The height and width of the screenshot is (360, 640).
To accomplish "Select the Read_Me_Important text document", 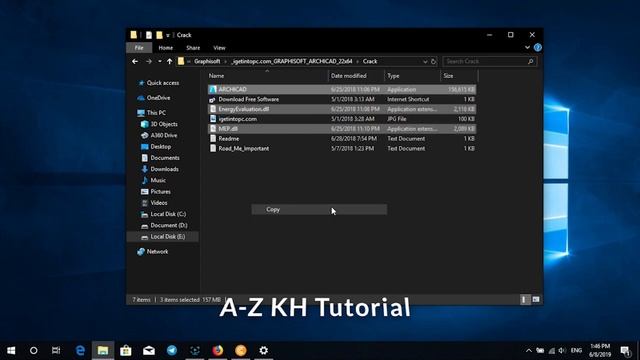I will (342, 149).
